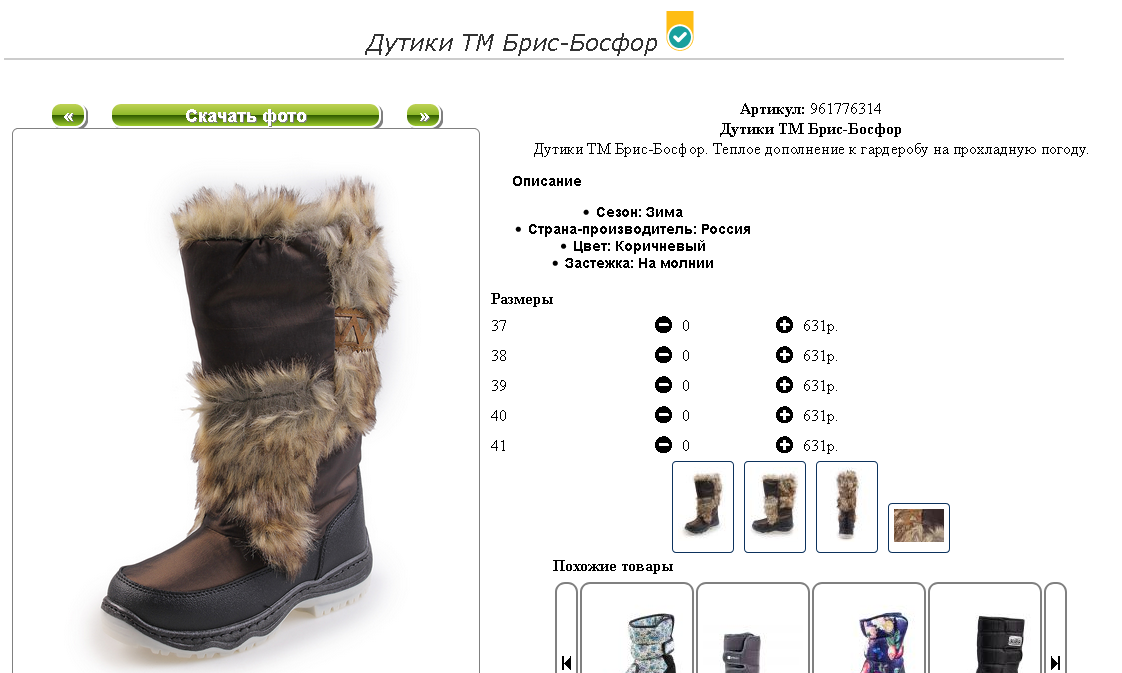
Task: Select third thumbnail showing back view
Action: click(847, 507)
